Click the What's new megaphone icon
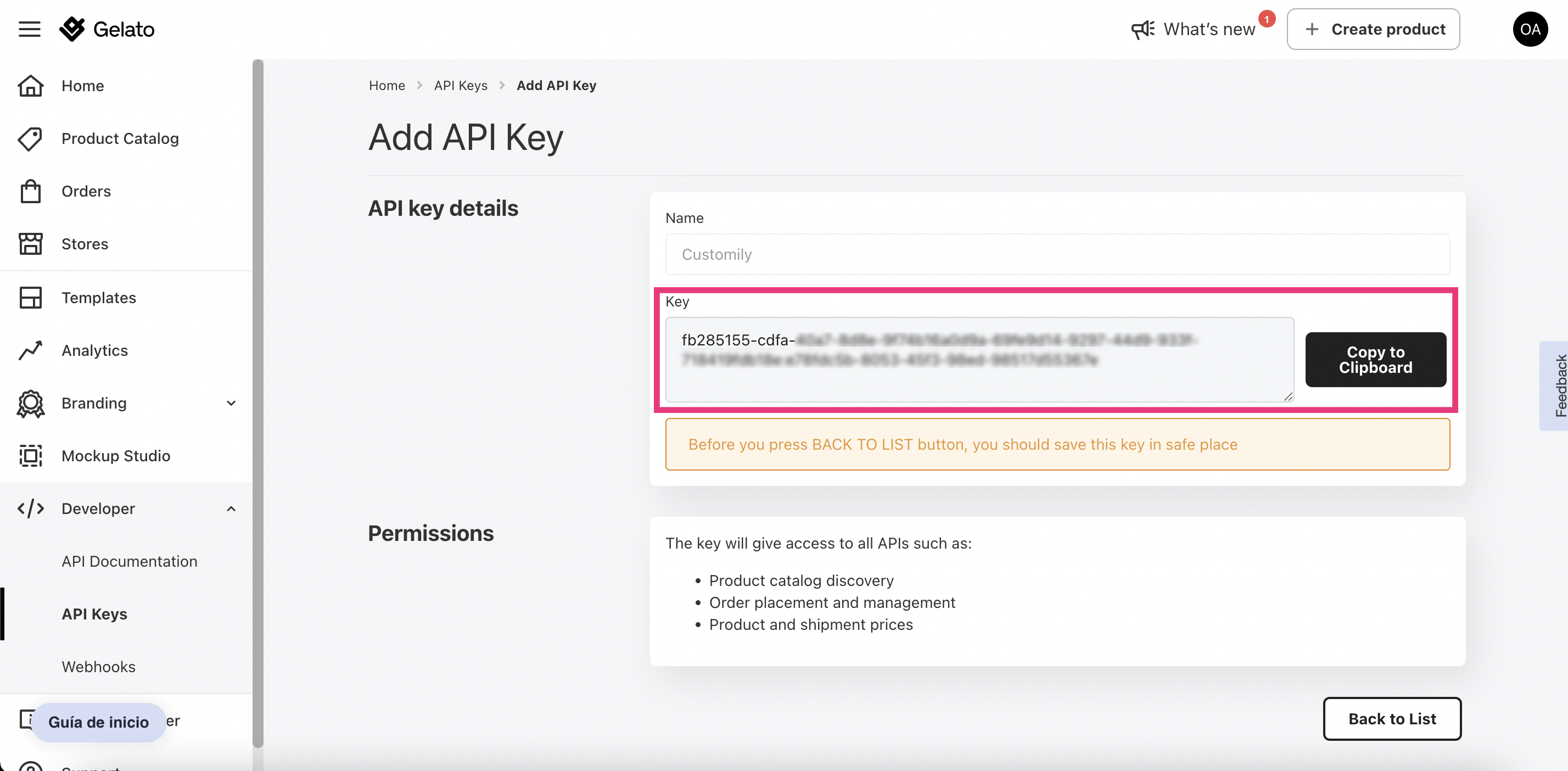The width and height of the screenshot is (1568, 771). [x=1143, y=29]
